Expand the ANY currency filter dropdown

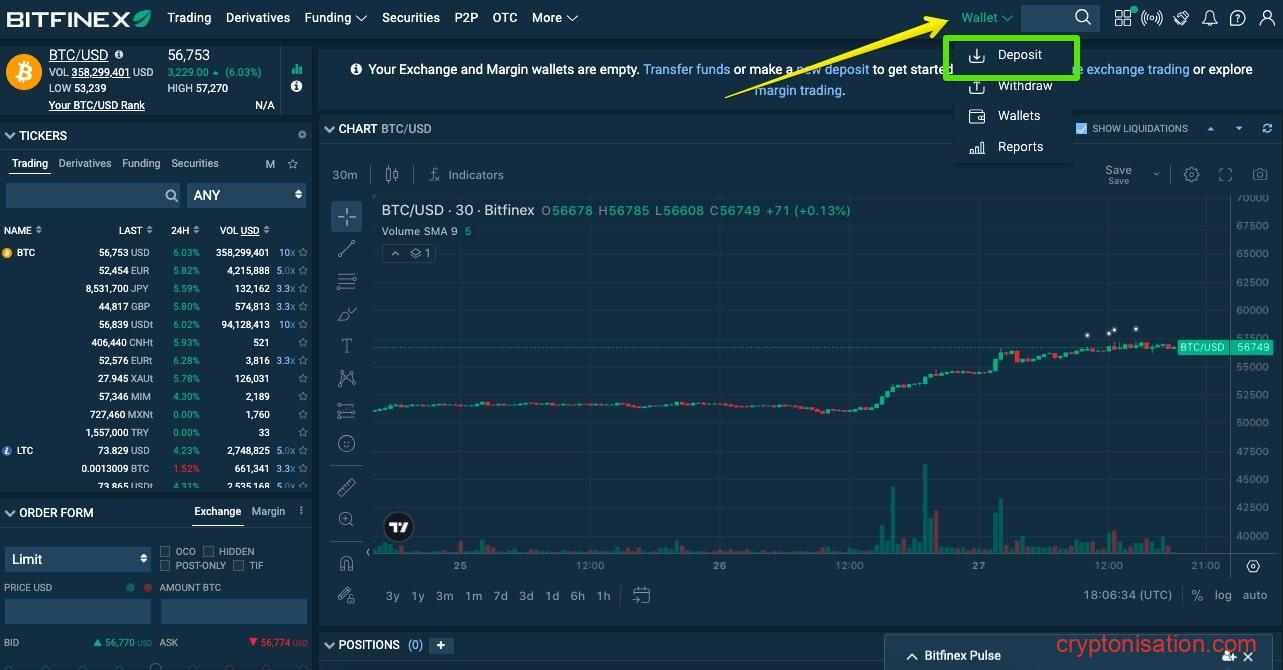(x=246, y=195)
